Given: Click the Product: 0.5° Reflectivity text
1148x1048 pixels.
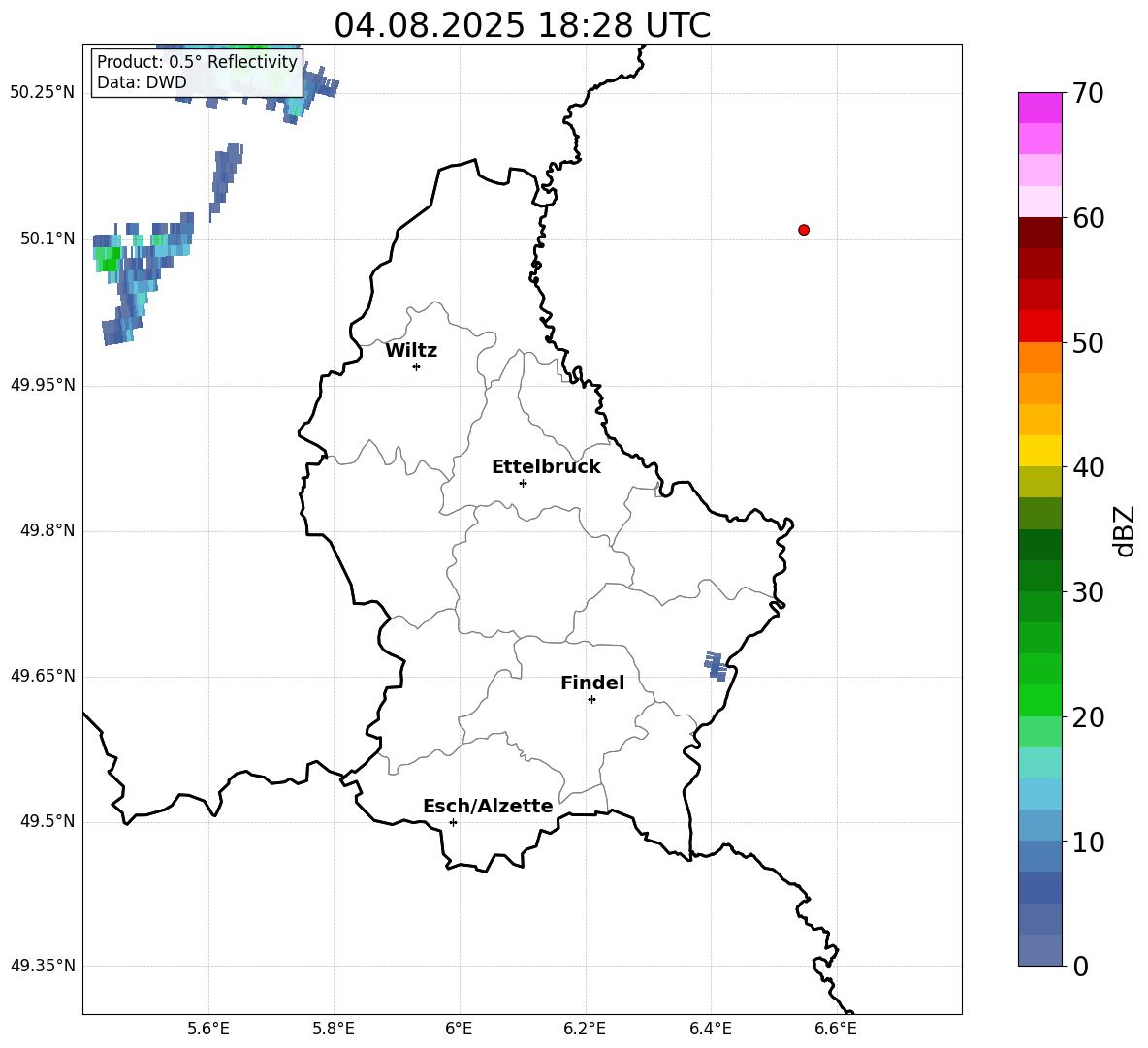Looking at the screenshot, I should click(197, 62).
